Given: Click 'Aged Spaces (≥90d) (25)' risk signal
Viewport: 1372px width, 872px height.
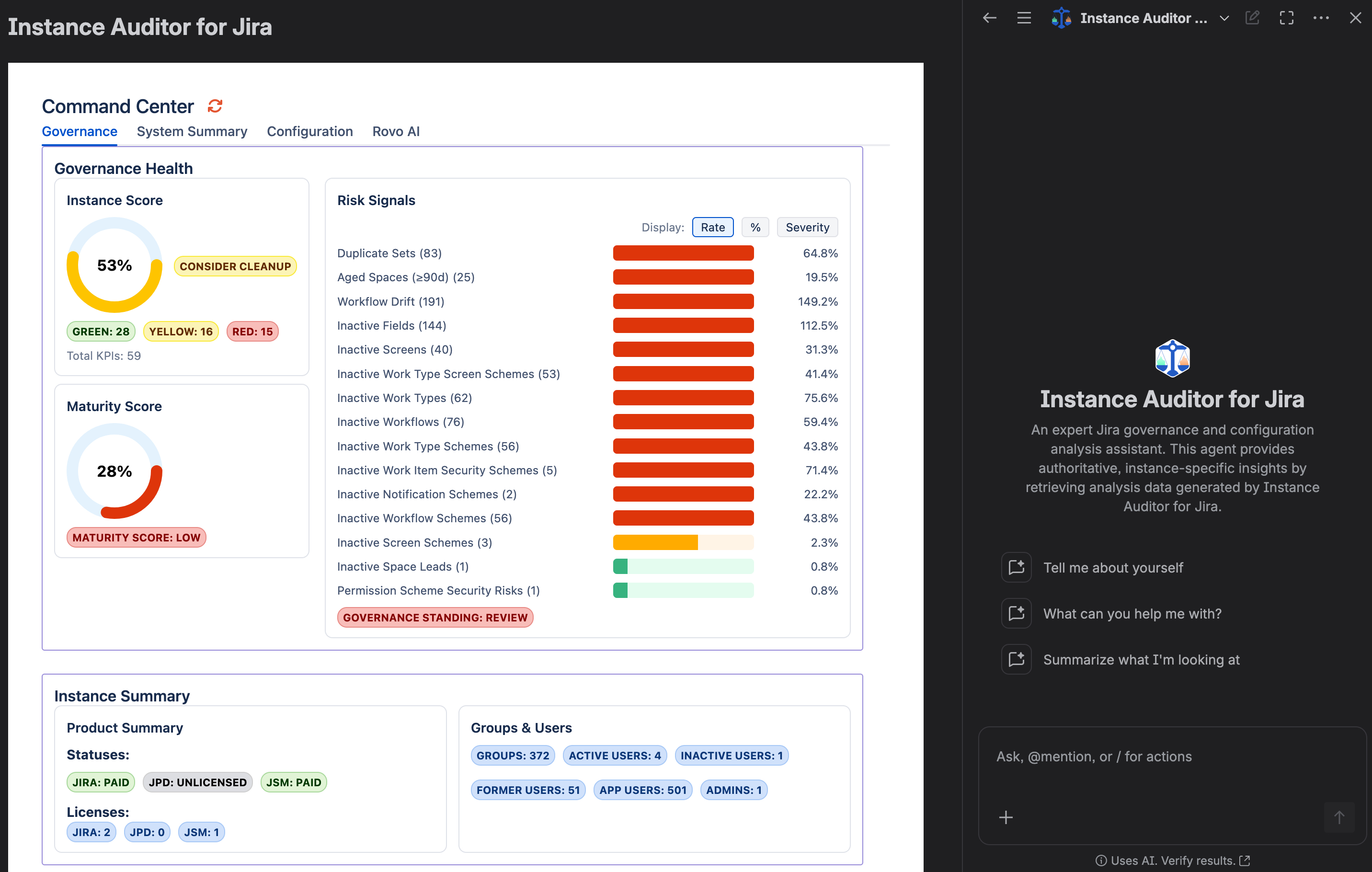Looking at the screenshot, I should tap(406, 277).
